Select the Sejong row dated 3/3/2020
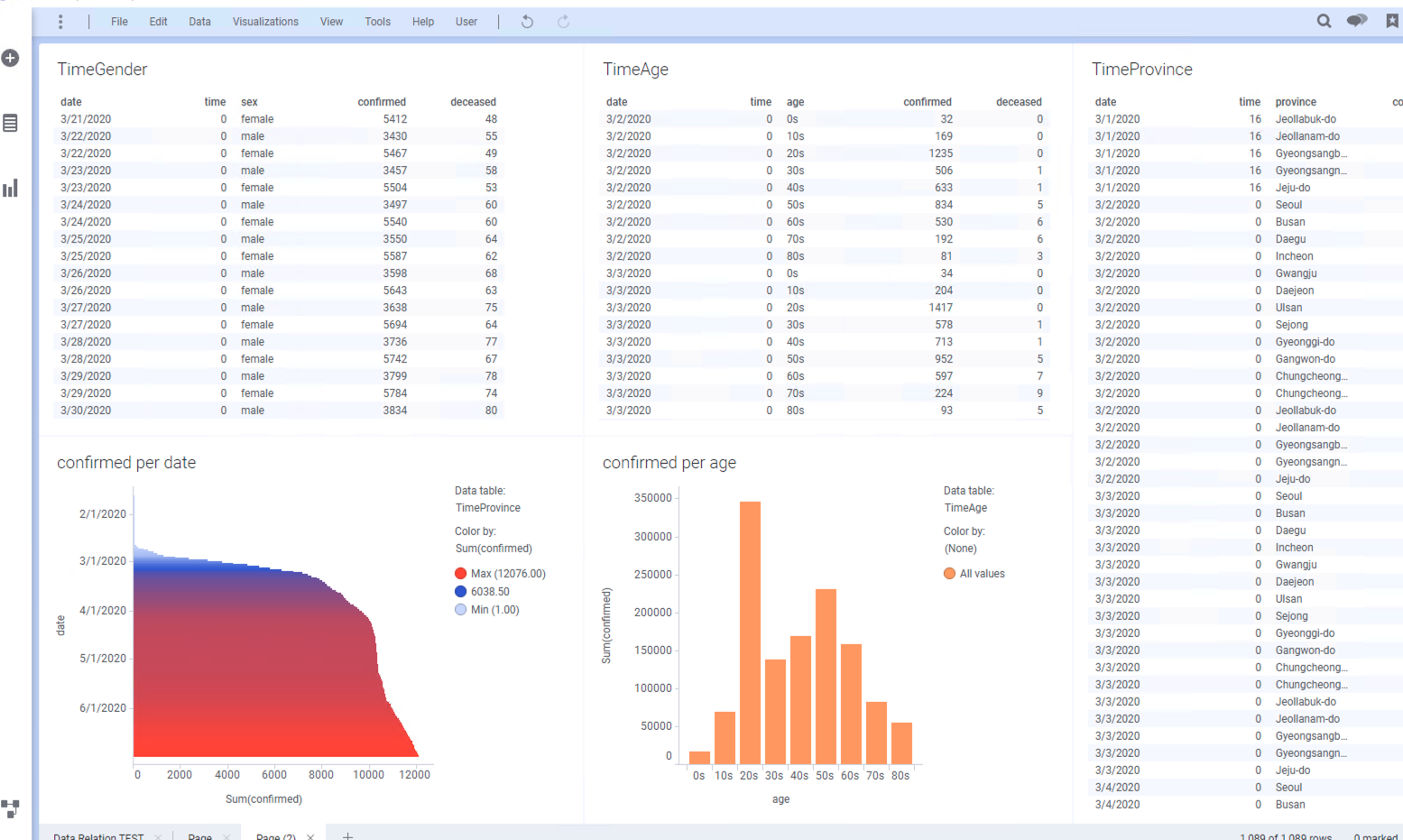This screenshot has width=1403, height=840. (1245, 616)
